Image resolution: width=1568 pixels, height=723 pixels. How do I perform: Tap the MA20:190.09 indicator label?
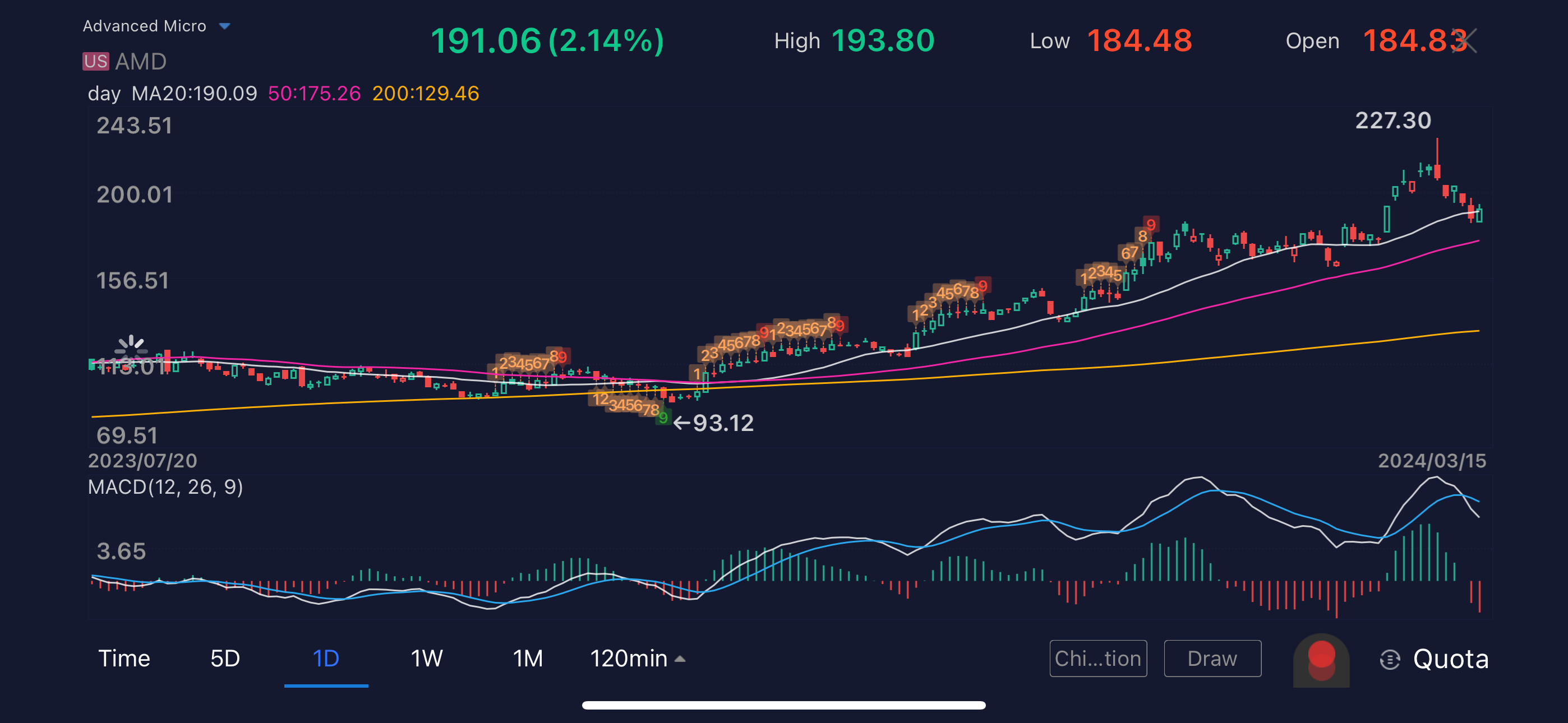click(194, 94)
